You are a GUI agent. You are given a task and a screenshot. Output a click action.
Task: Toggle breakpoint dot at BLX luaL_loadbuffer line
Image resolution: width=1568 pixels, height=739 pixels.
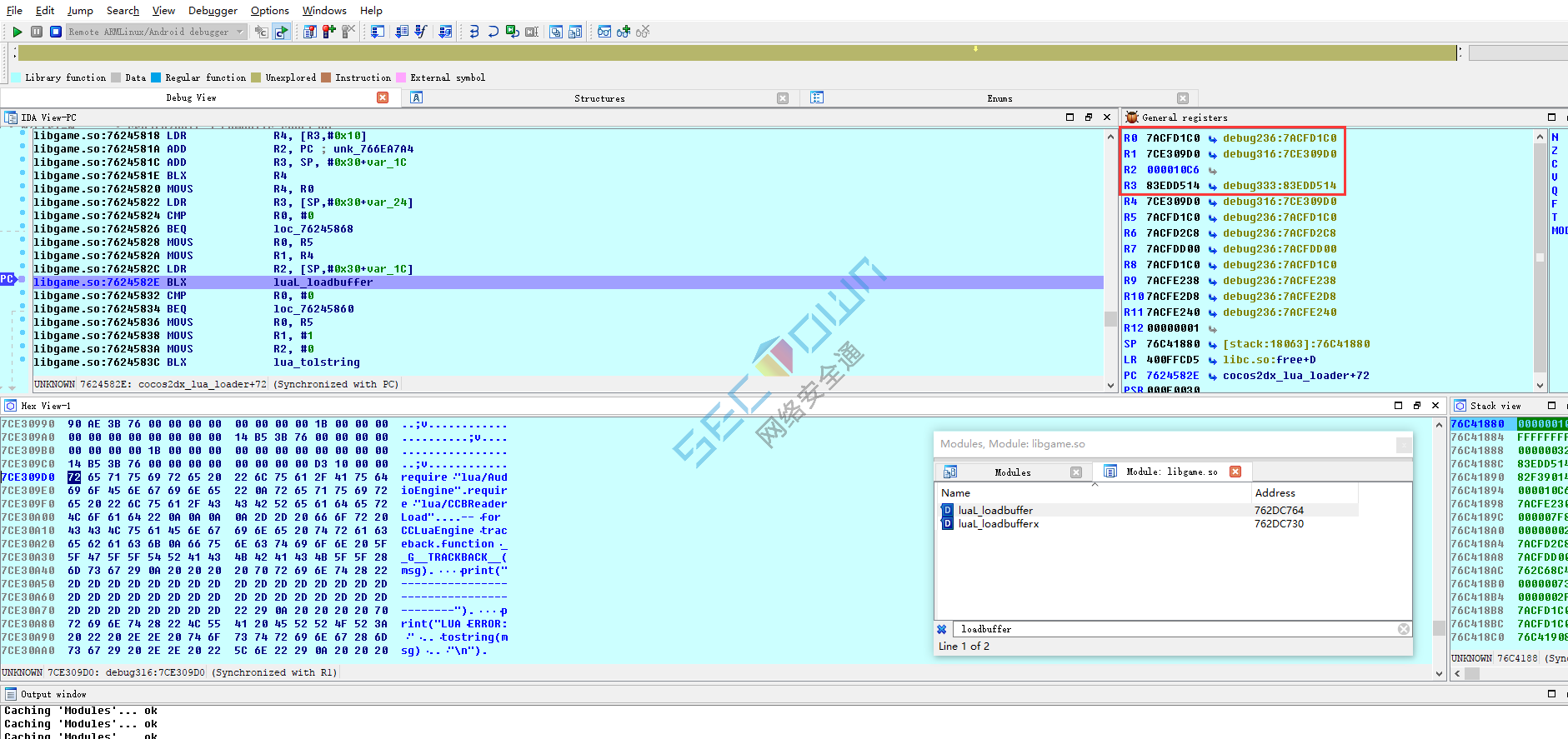click(x=23, y=279)
